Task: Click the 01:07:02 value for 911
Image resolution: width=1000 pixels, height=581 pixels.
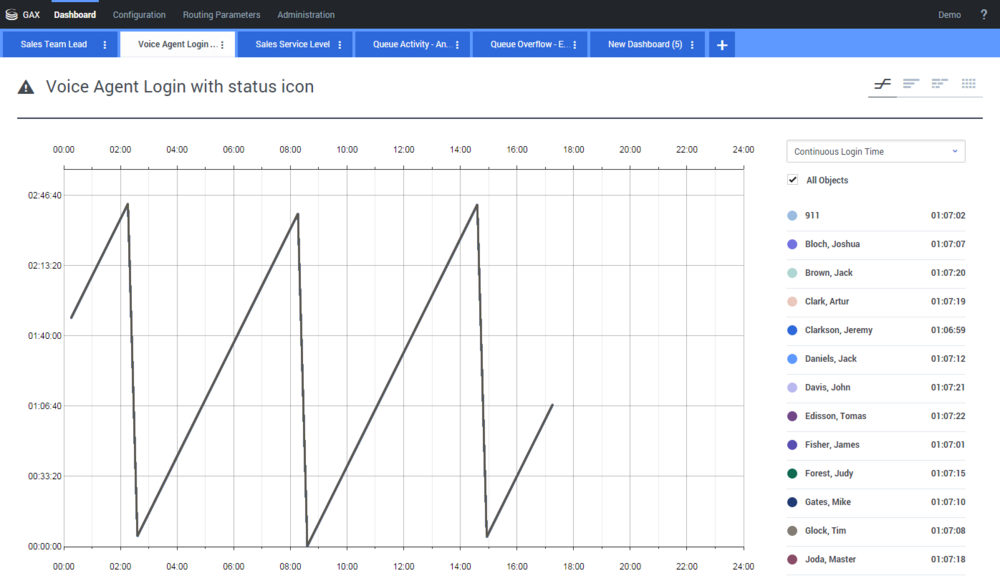Action: pos(948,216)
